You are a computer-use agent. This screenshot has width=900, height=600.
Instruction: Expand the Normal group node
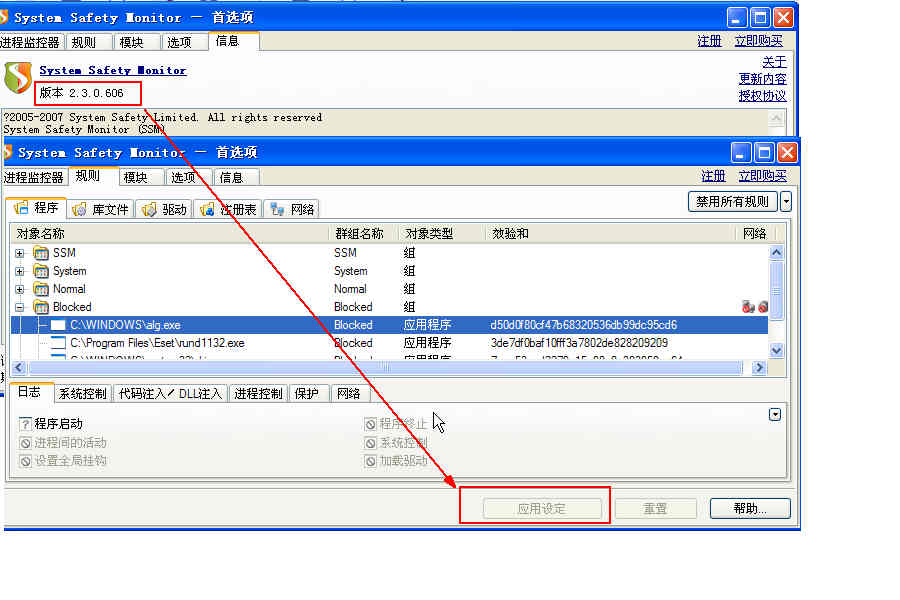click(20, 289)
